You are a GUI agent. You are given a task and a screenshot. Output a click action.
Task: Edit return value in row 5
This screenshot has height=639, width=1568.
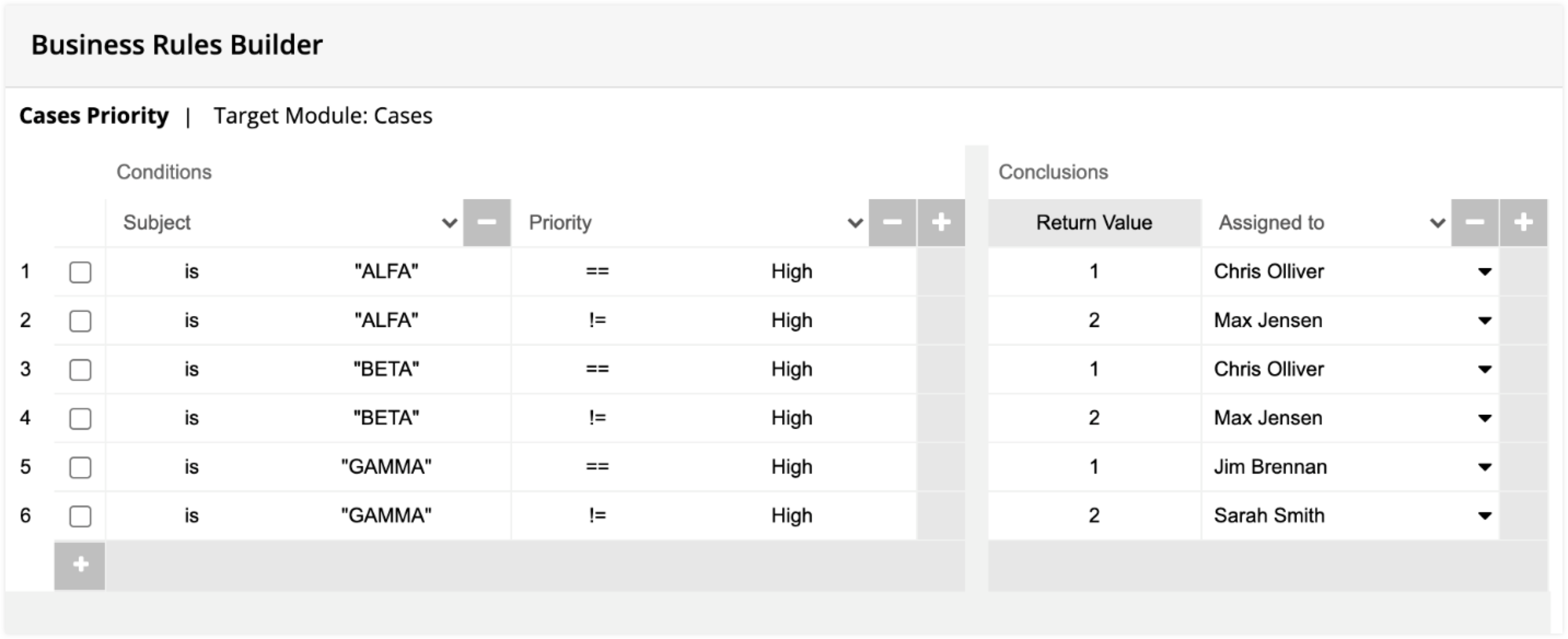1094,467
